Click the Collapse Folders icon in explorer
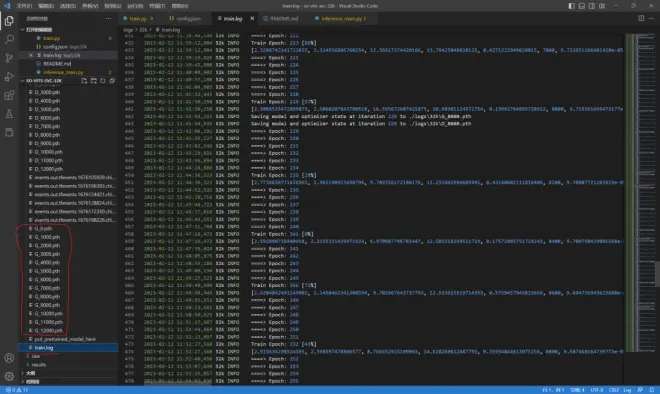Image resolution: width=660 pixels, height=394 pixels. 112,80
